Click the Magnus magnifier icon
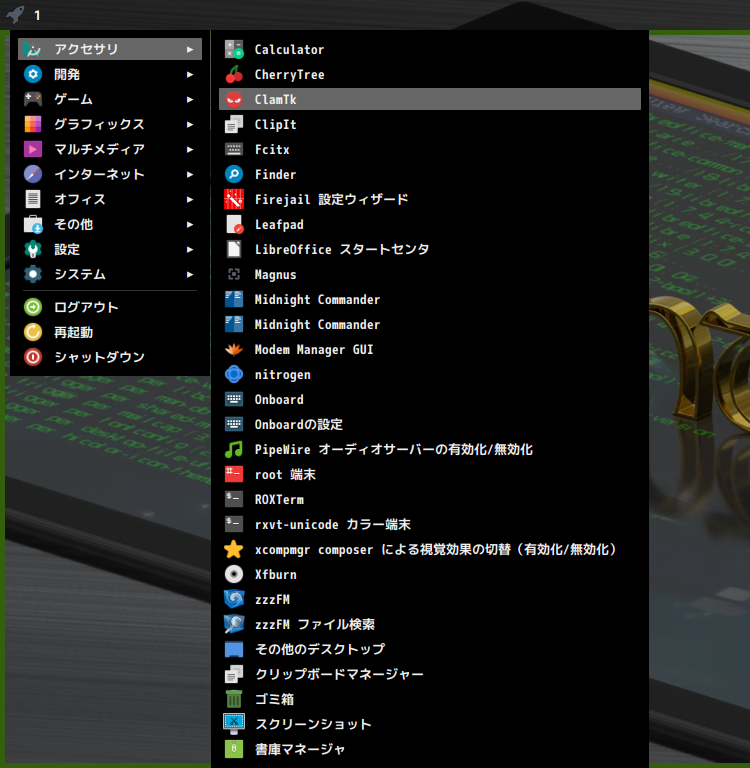 [x=234, y=274]
